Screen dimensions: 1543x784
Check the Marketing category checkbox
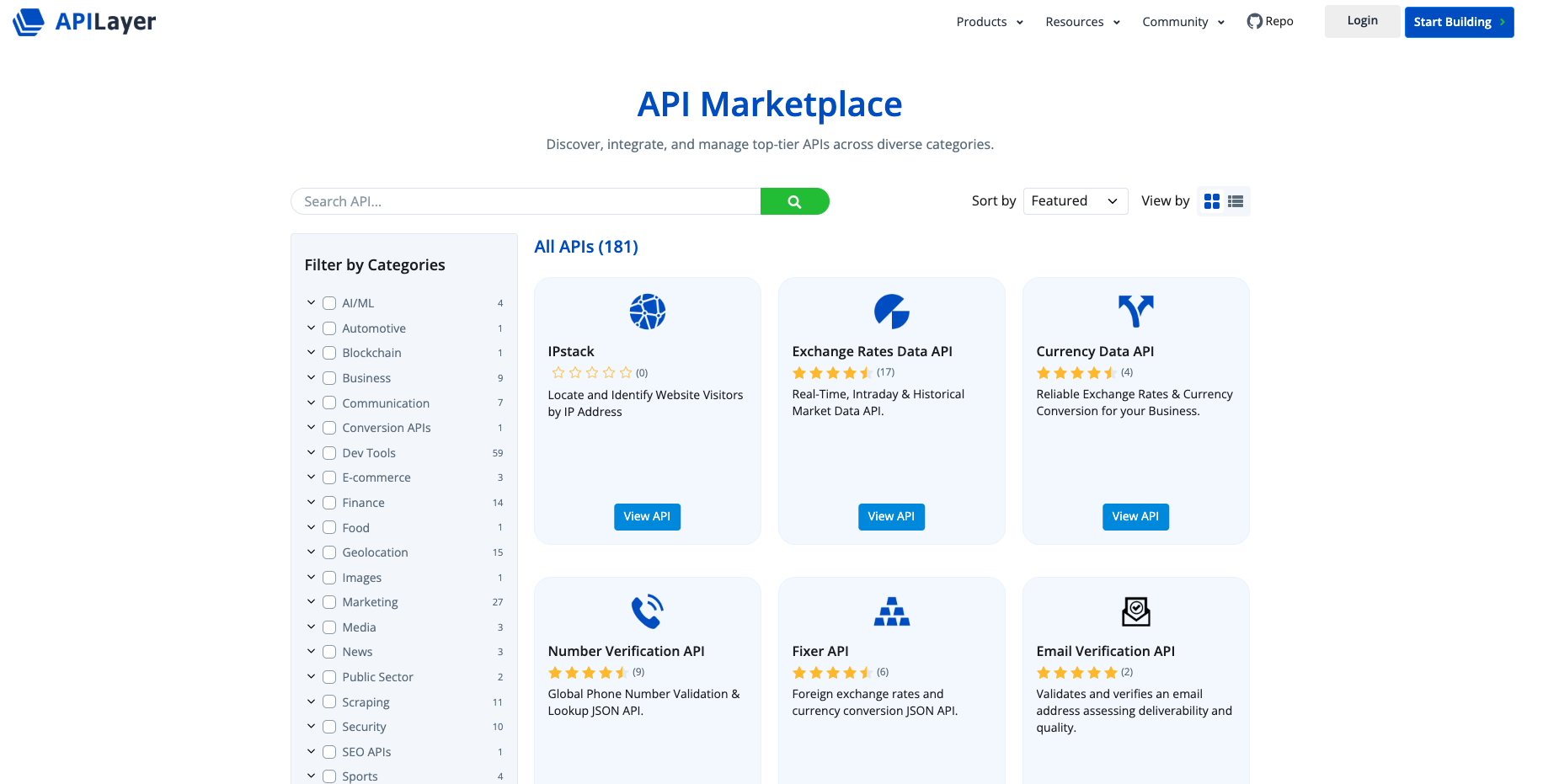coord(329,602)
